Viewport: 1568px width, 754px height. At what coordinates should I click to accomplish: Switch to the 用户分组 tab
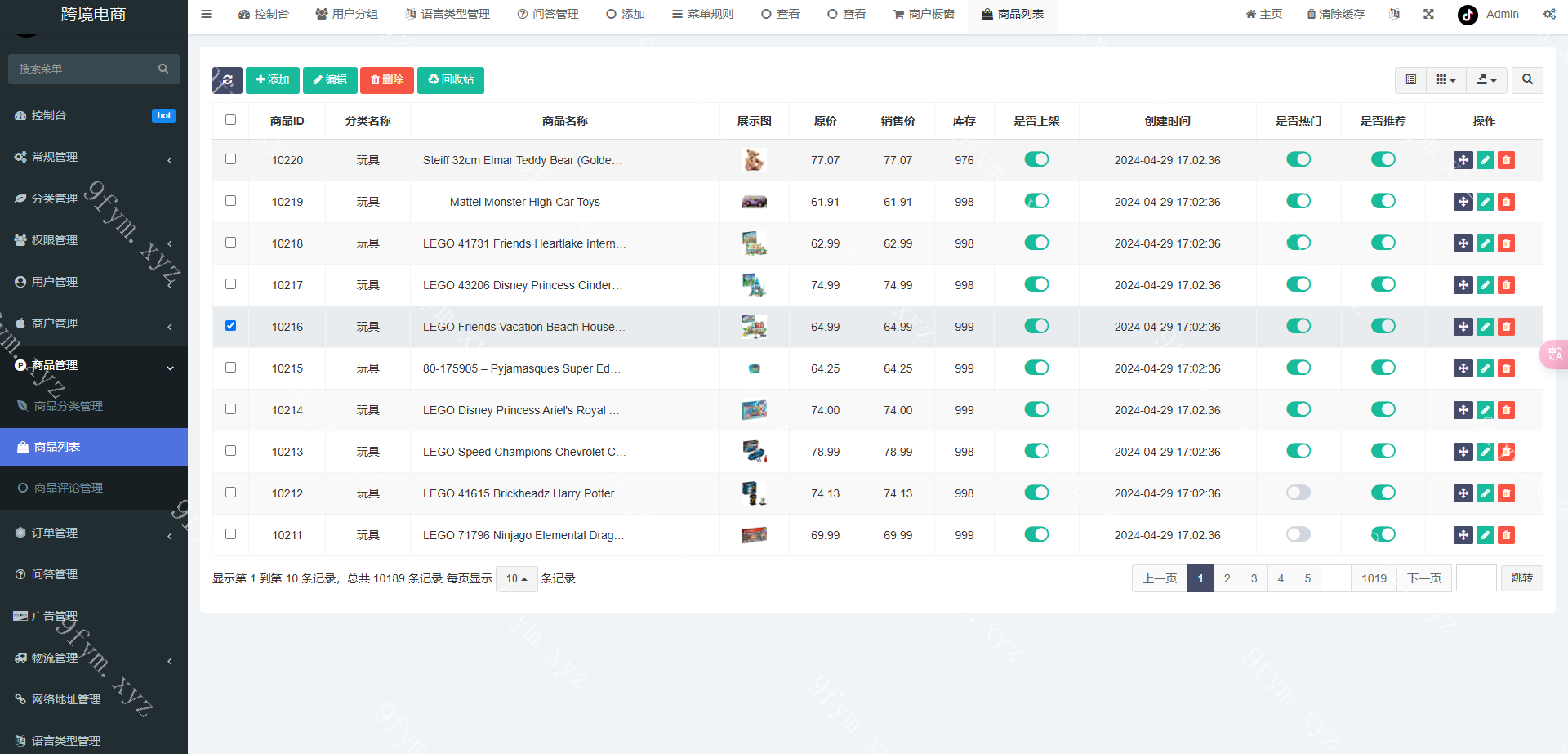click(347, 15)
